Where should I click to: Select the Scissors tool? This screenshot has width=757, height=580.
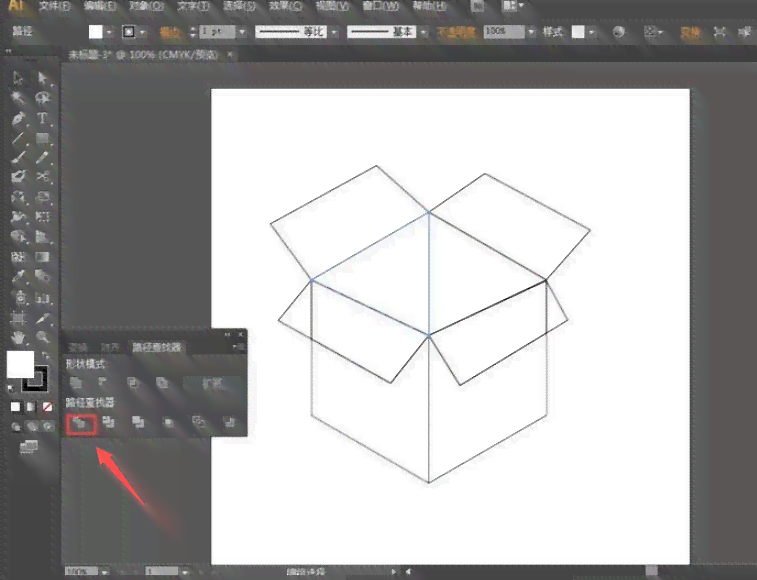point(42,177)
